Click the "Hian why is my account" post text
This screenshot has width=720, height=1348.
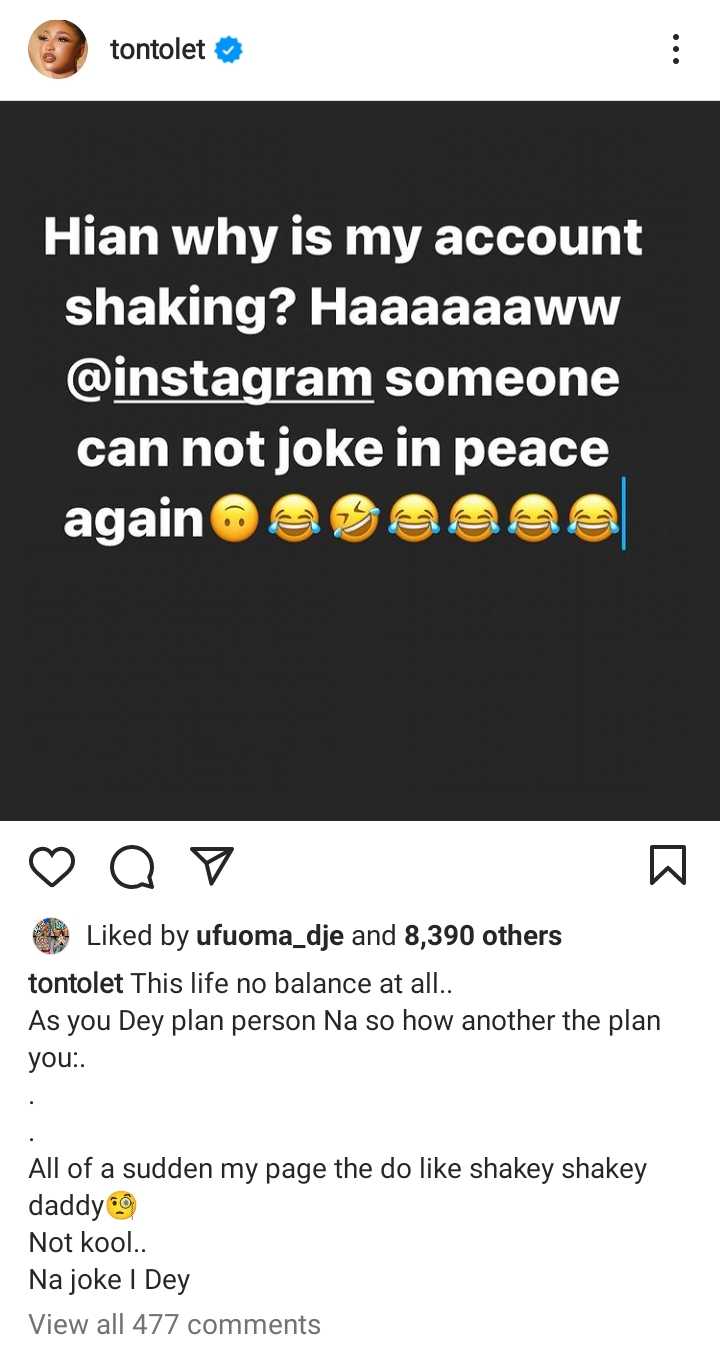point(343,238)
